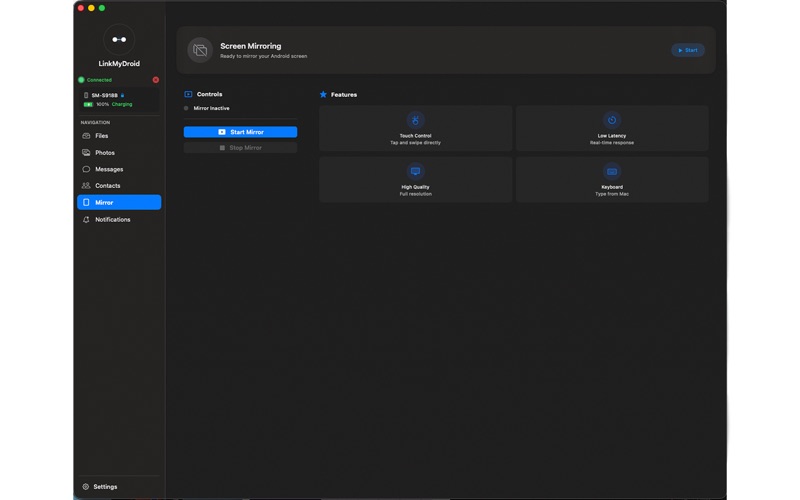Click the Mirror phone icon in sidebar
This screenshot has width=800, height=500.
pos(86,203)
